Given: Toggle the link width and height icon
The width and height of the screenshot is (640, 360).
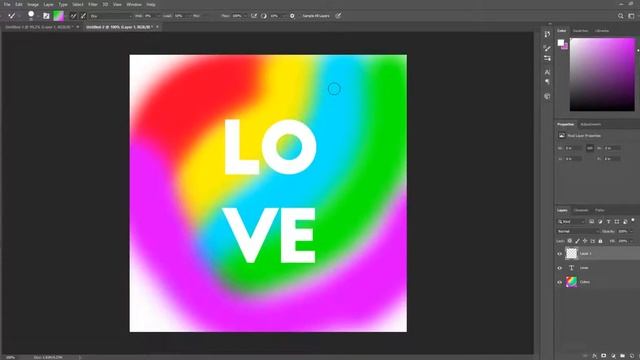Looking at the screenshot, I should (590, 148).
